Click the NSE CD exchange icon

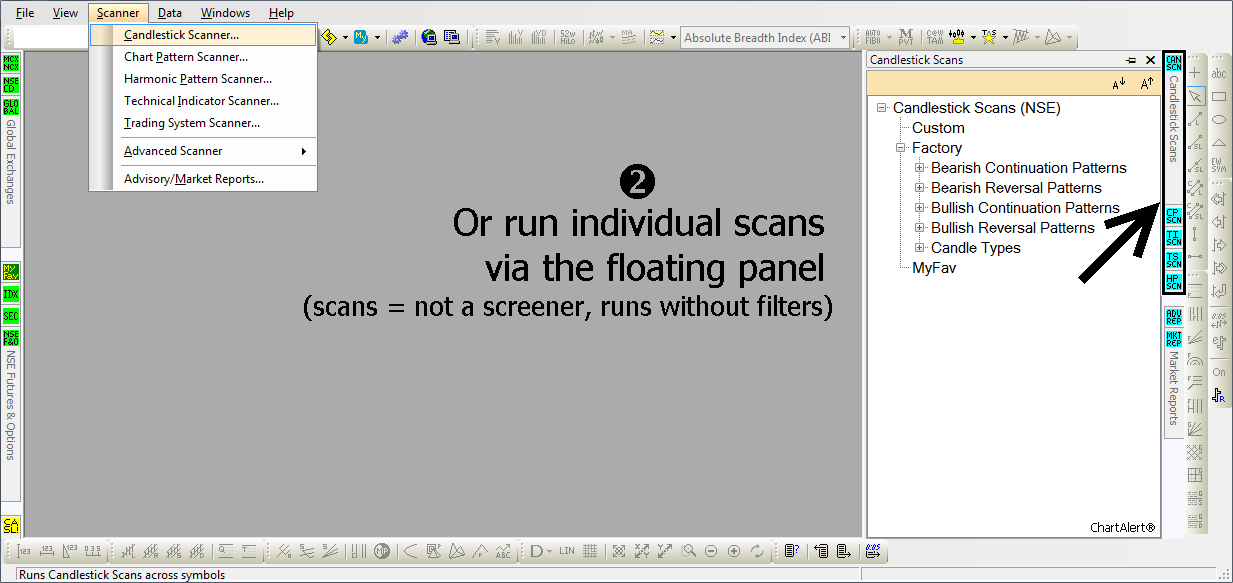click(11, 84)
